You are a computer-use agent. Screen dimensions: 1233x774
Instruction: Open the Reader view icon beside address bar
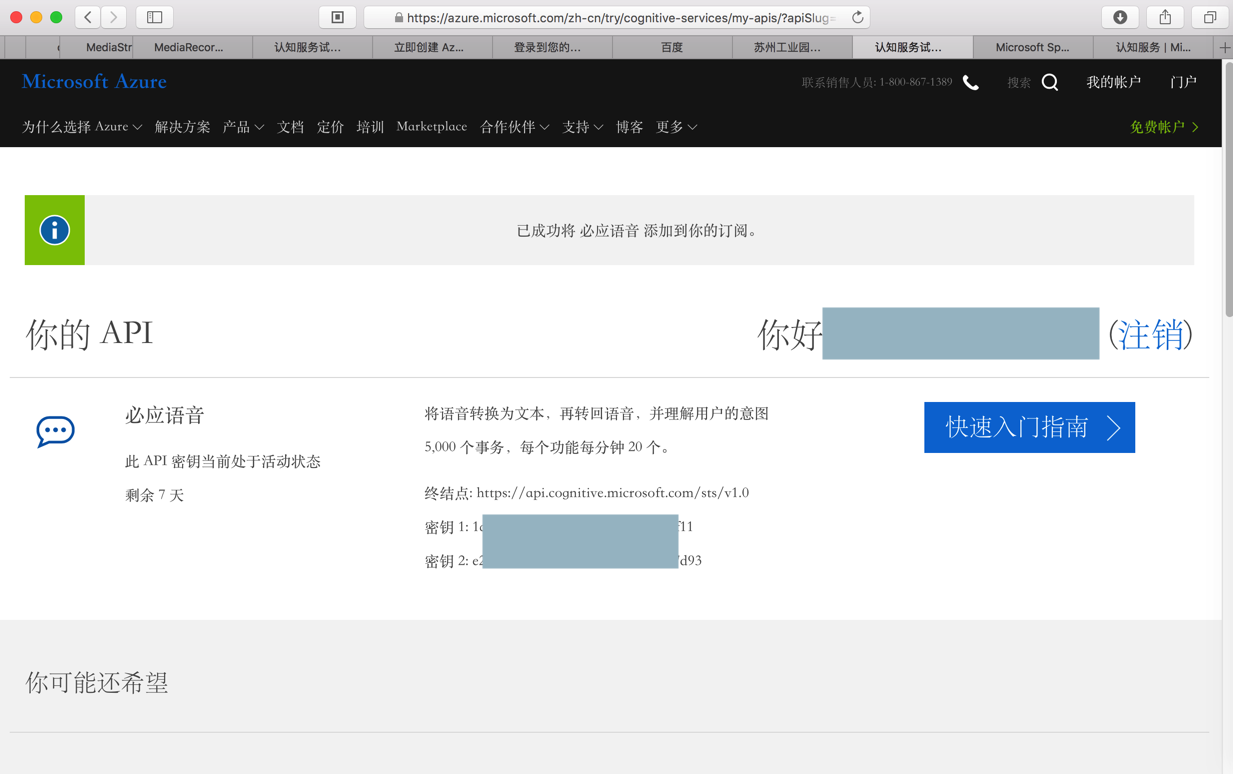tap(338, 17)
